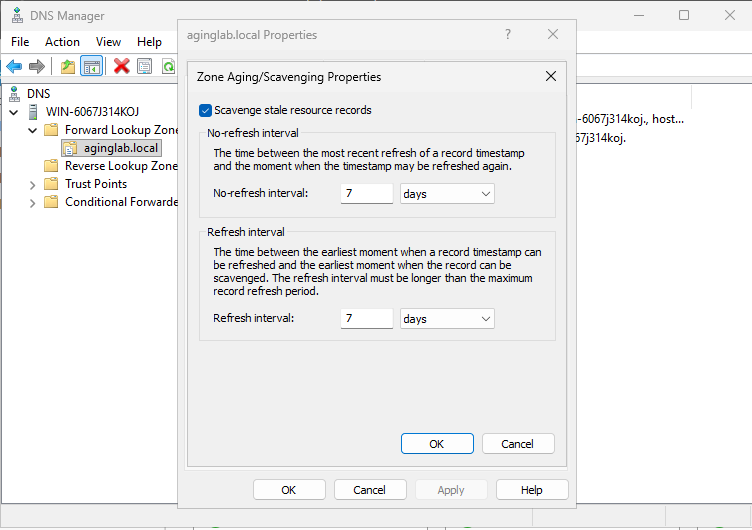This screenshot has height=530, width=752.
Task: Collapse the Forward Lookup Zones node
Action: (33, 130)
